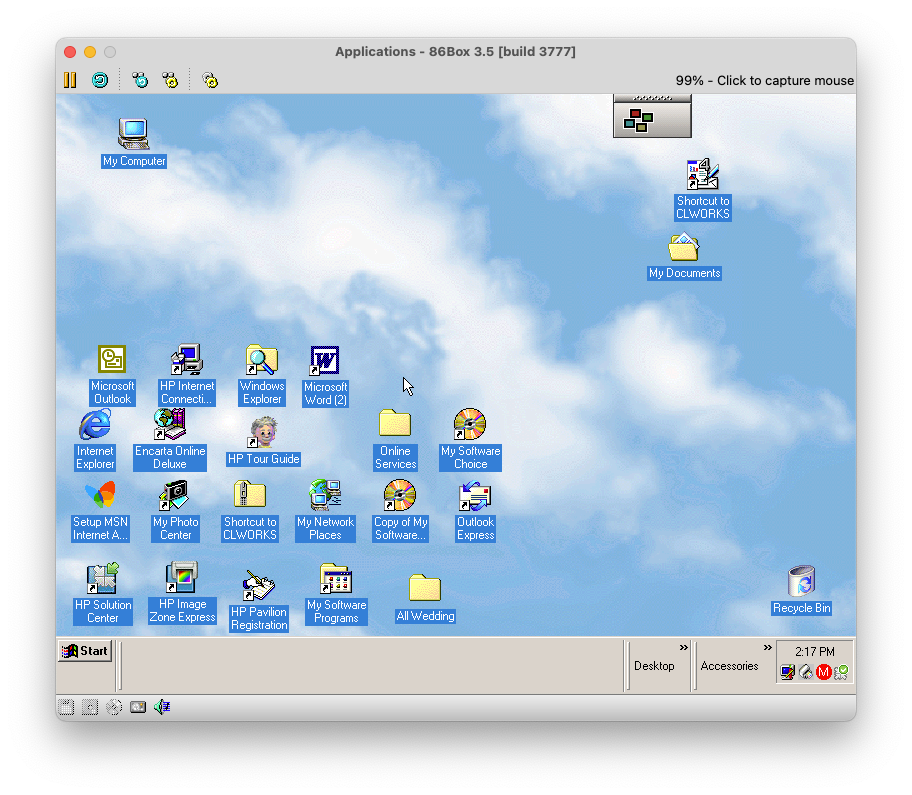912x795 pixels.
Task: Click the first floppy drive status icon
Action: [66, 707]
